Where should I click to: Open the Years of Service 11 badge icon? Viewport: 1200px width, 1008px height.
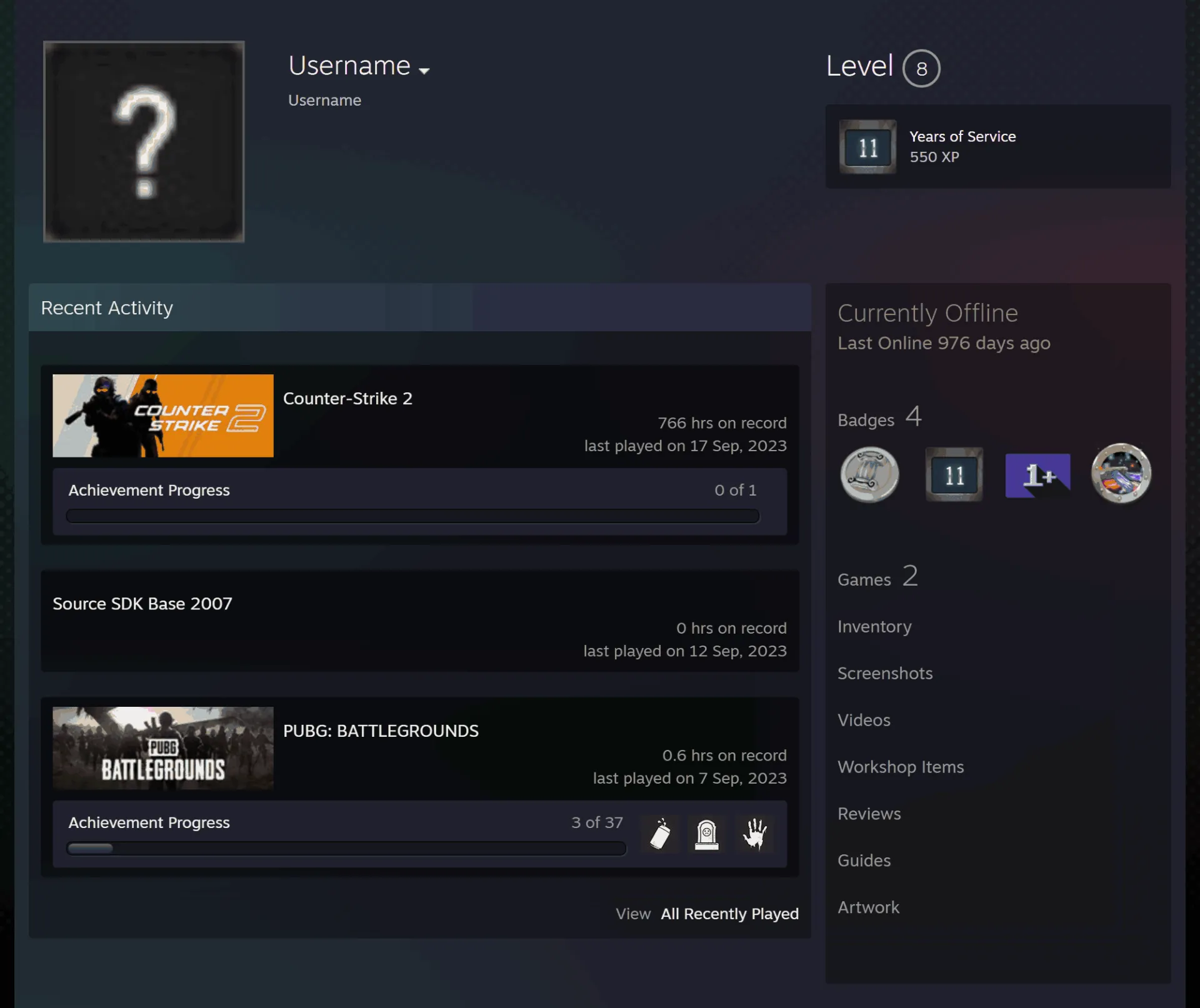pos(867,147)
